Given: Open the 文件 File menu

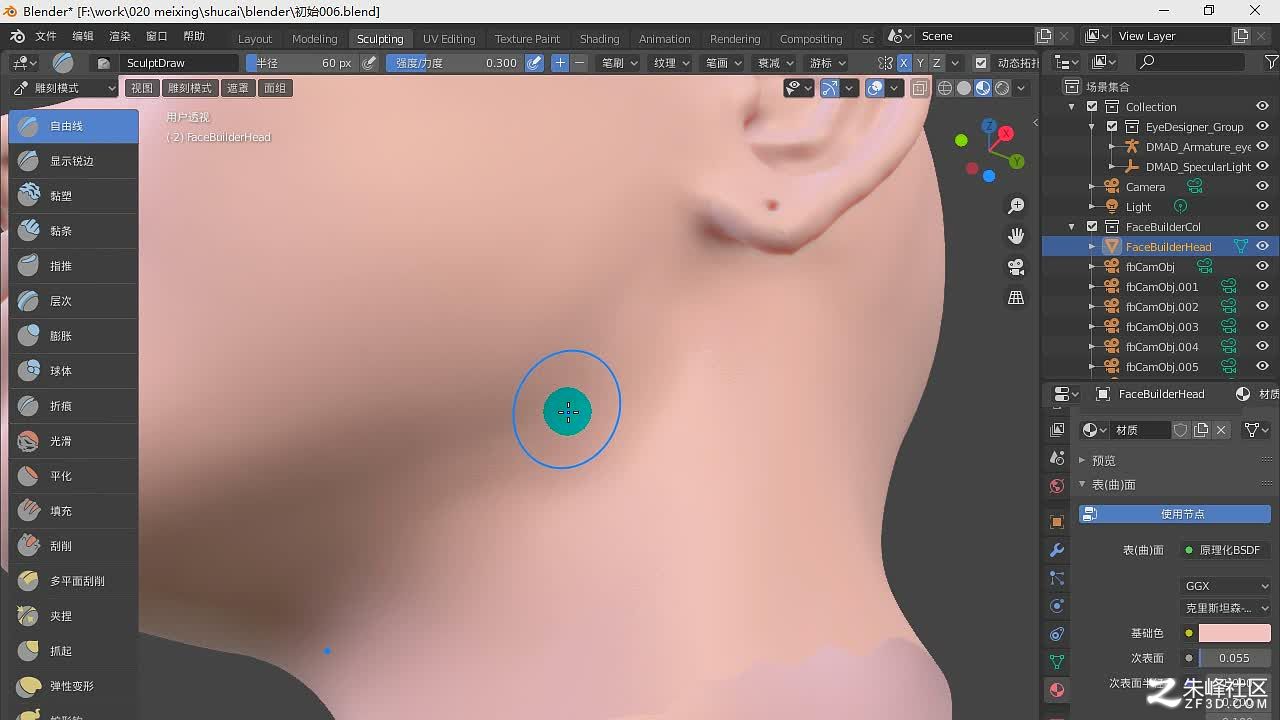Looking at the screenshot, I should [46, 36].
